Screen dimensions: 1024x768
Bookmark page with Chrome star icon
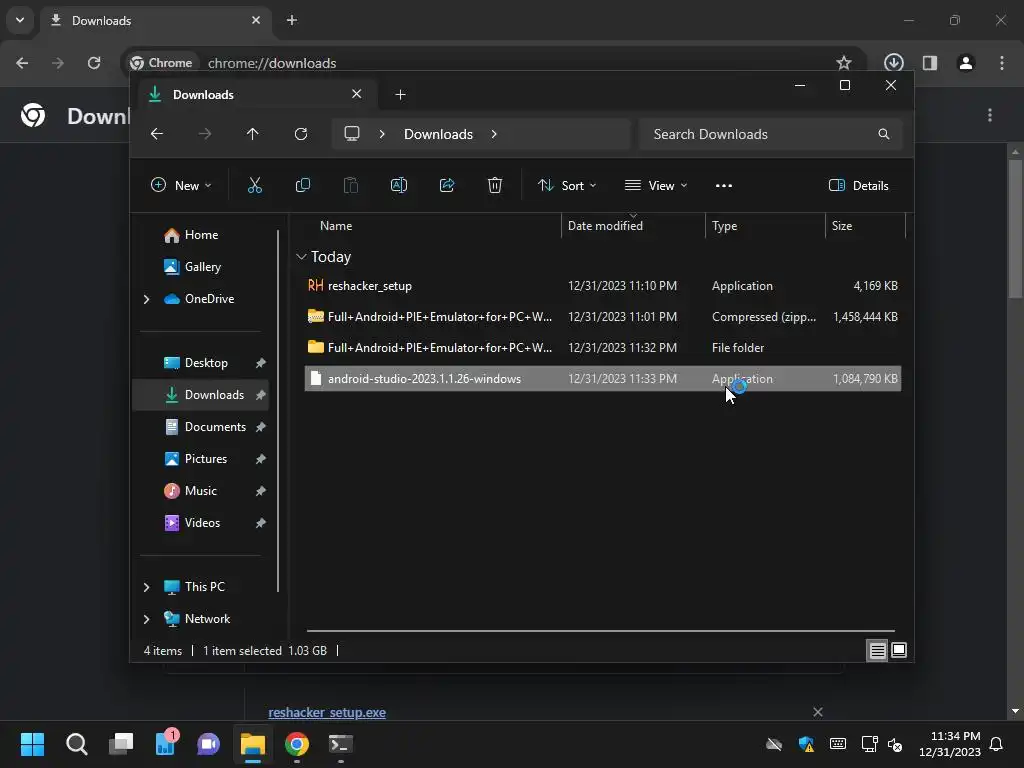tap(844, 63)
